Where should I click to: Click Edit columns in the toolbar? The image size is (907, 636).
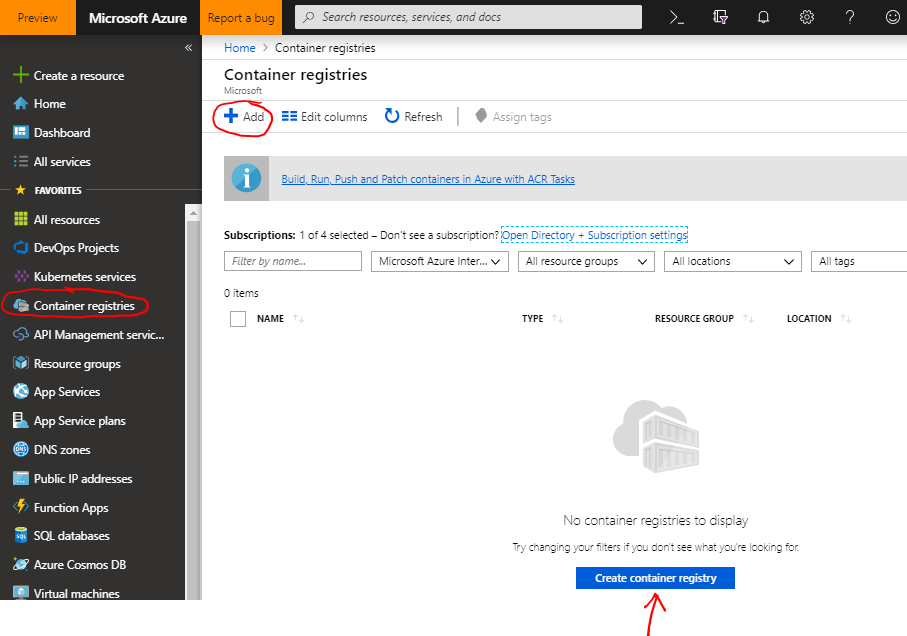coord(325,116)
